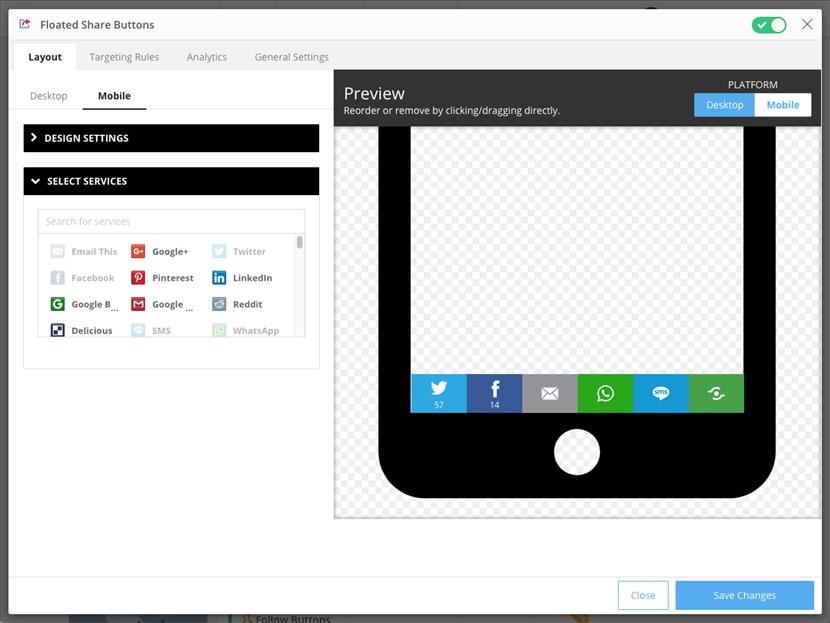This screenshot has width=830, height=623.
Task: Select the red Gmail envelope icon
Action: pyautogui.click(x=138, y=304)
